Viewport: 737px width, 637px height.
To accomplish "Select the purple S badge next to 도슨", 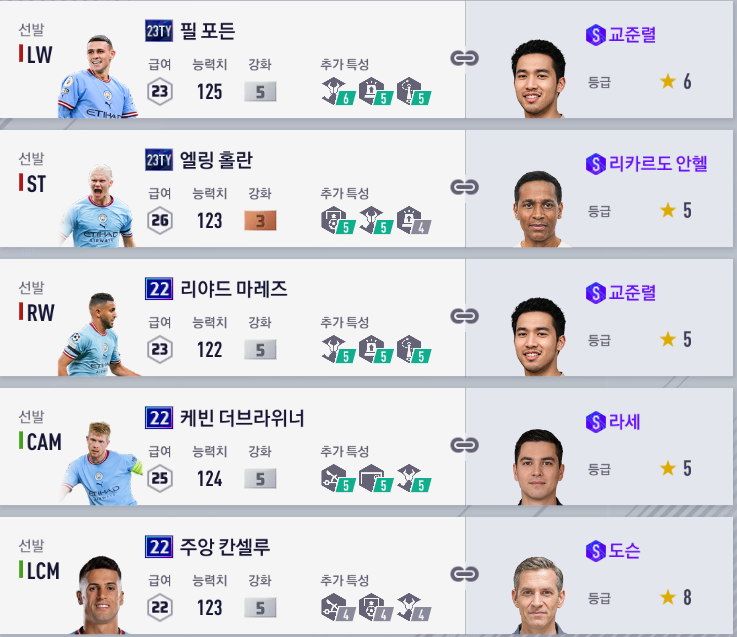I will (x=596, y=550).
